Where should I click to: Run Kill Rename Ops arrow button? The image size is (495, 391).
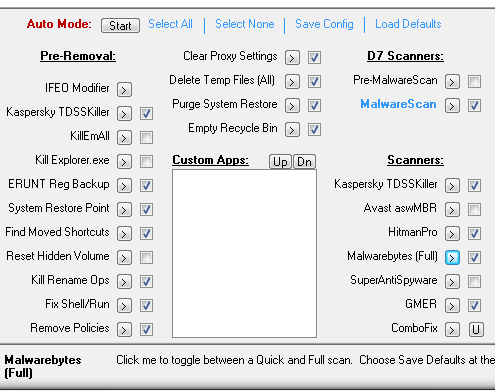tap(124, 282)
